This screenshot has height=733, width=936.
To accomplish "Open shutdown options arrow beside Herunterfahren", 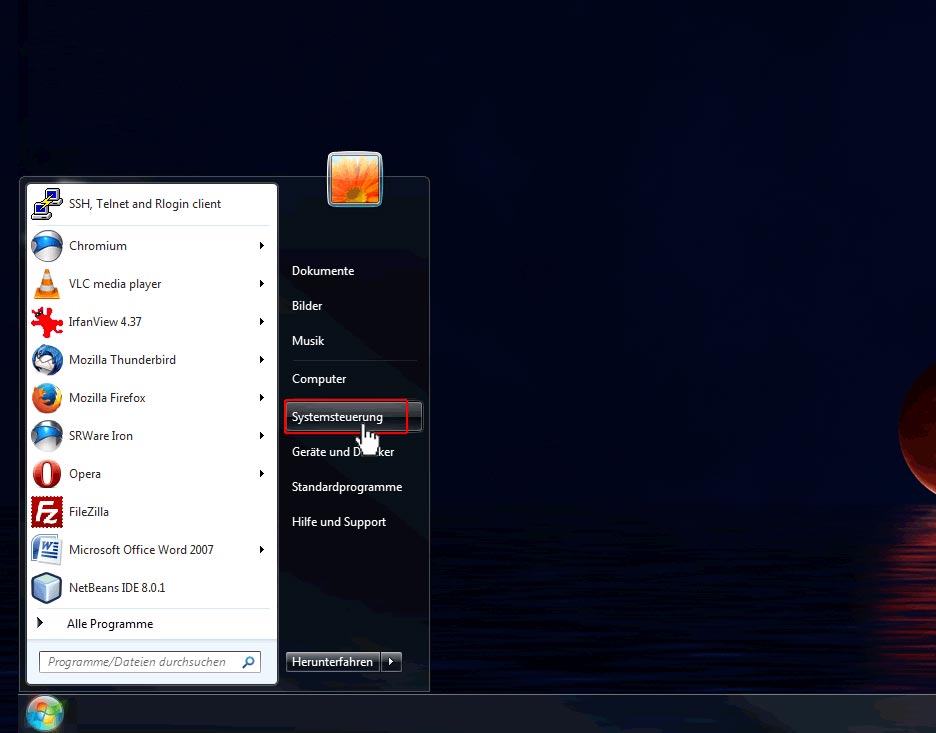I will pyautogui.click(x=391, y=662).
